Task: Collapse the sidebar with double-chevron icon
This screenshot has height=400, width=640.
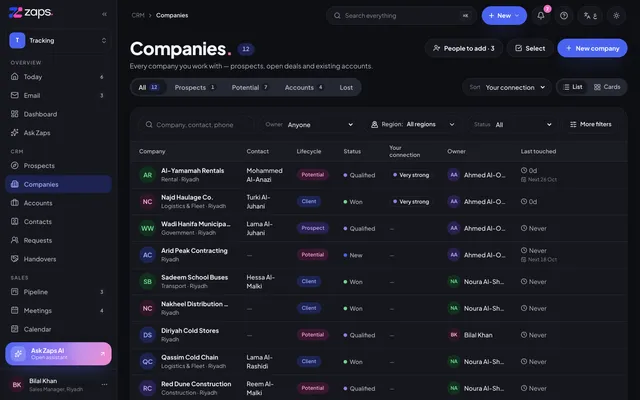Action: point(104,14)
